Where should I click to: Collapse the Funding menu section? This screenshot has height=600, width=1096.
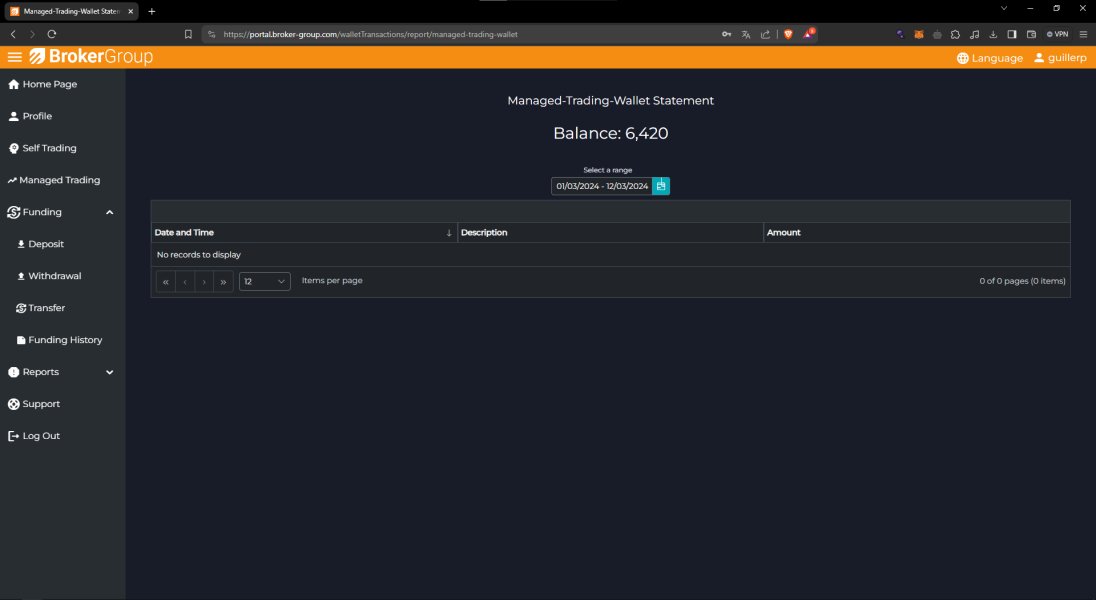click(109, 212)
